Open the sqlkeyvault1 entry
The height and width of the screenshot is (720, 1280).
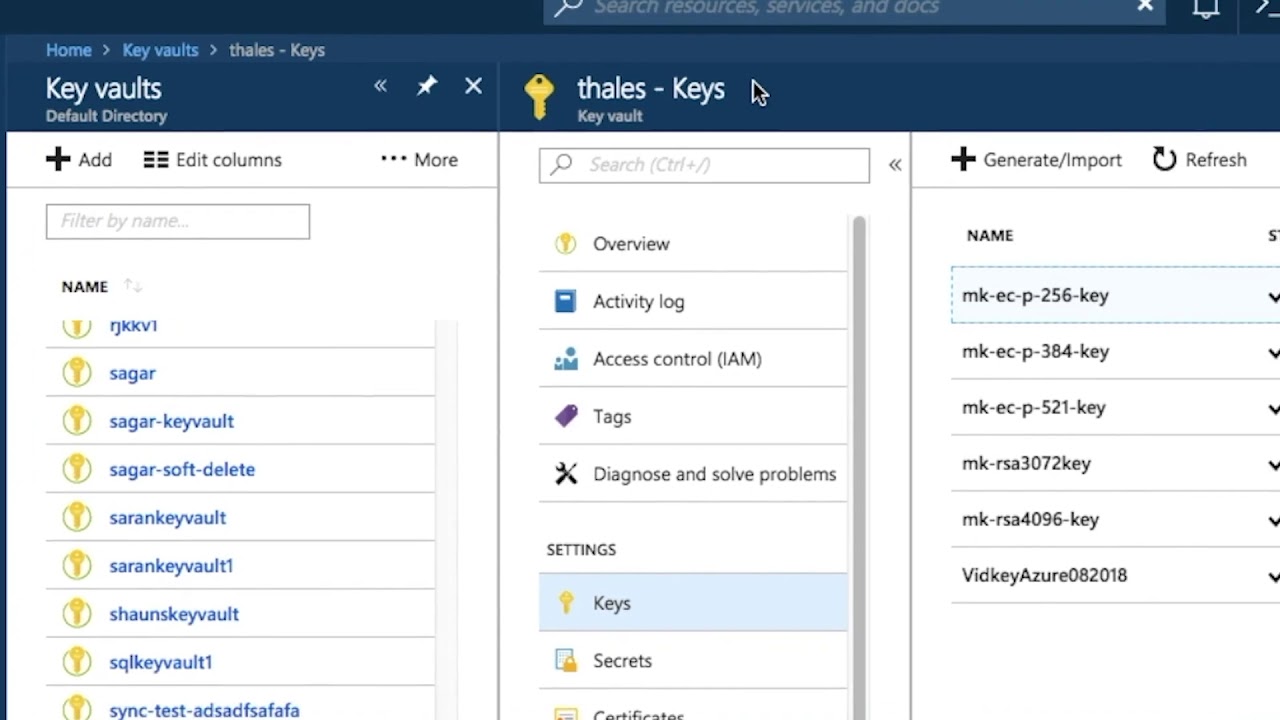[160, 662]
